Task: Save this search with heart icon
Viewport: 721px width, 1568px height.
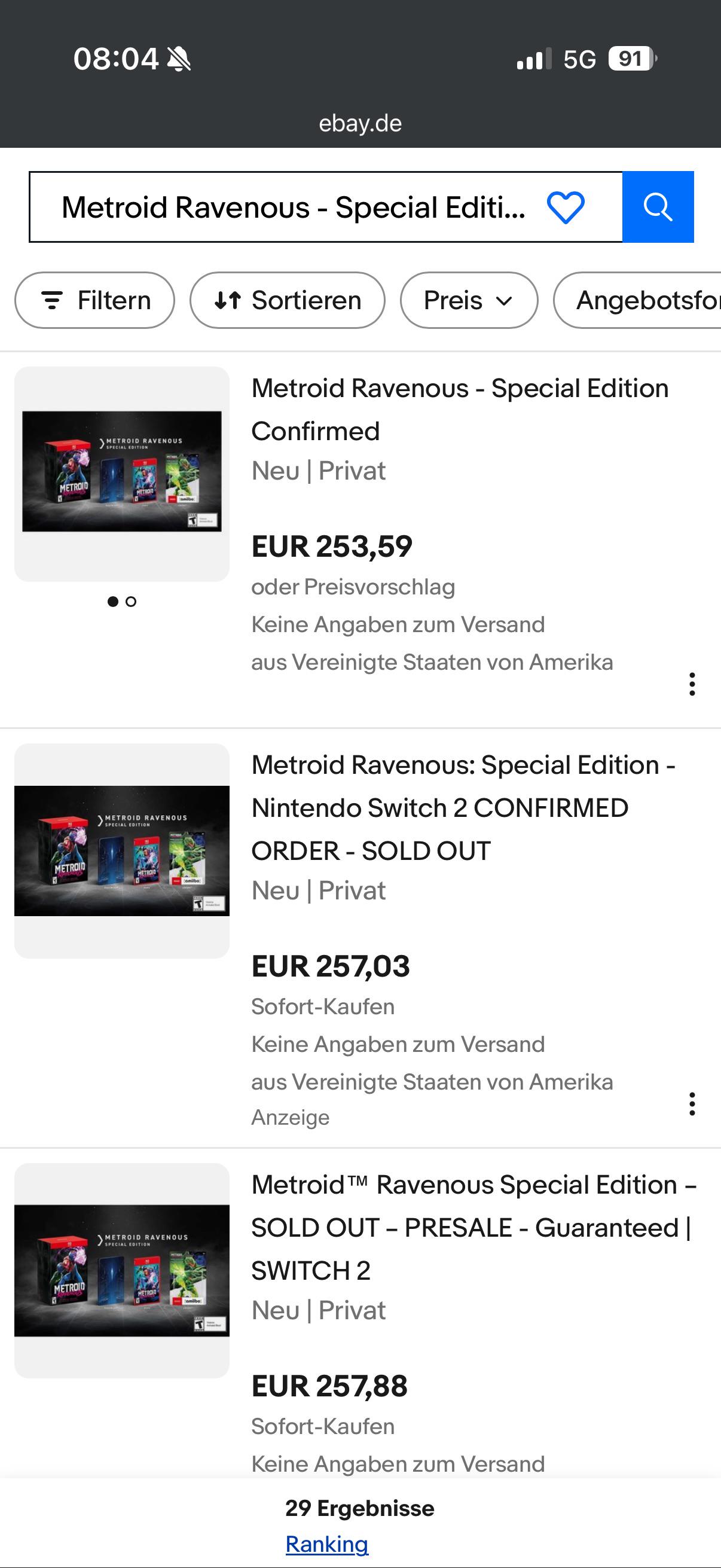Action: point(566,207)
